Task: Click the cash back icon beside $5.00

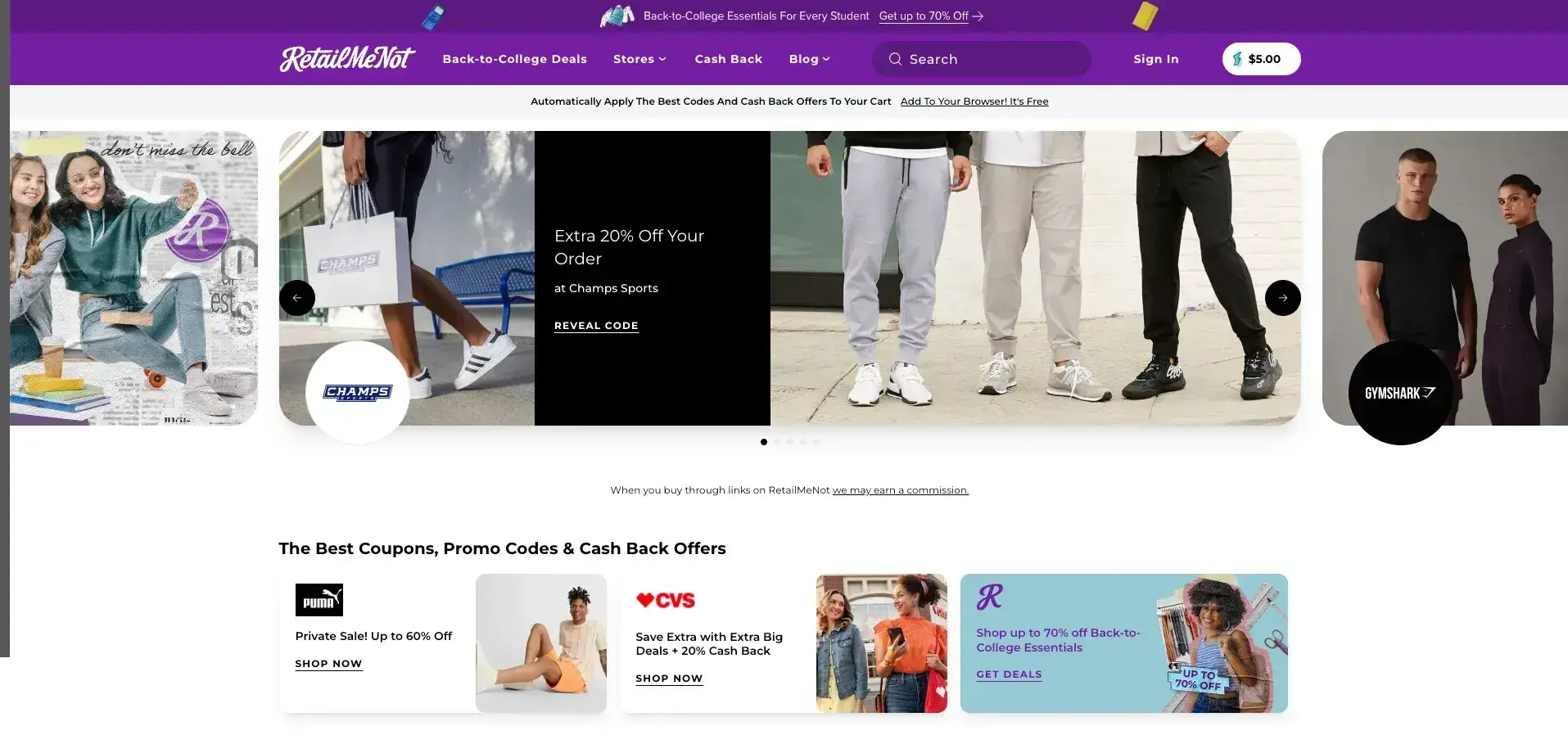Action: click(1237, 59)
